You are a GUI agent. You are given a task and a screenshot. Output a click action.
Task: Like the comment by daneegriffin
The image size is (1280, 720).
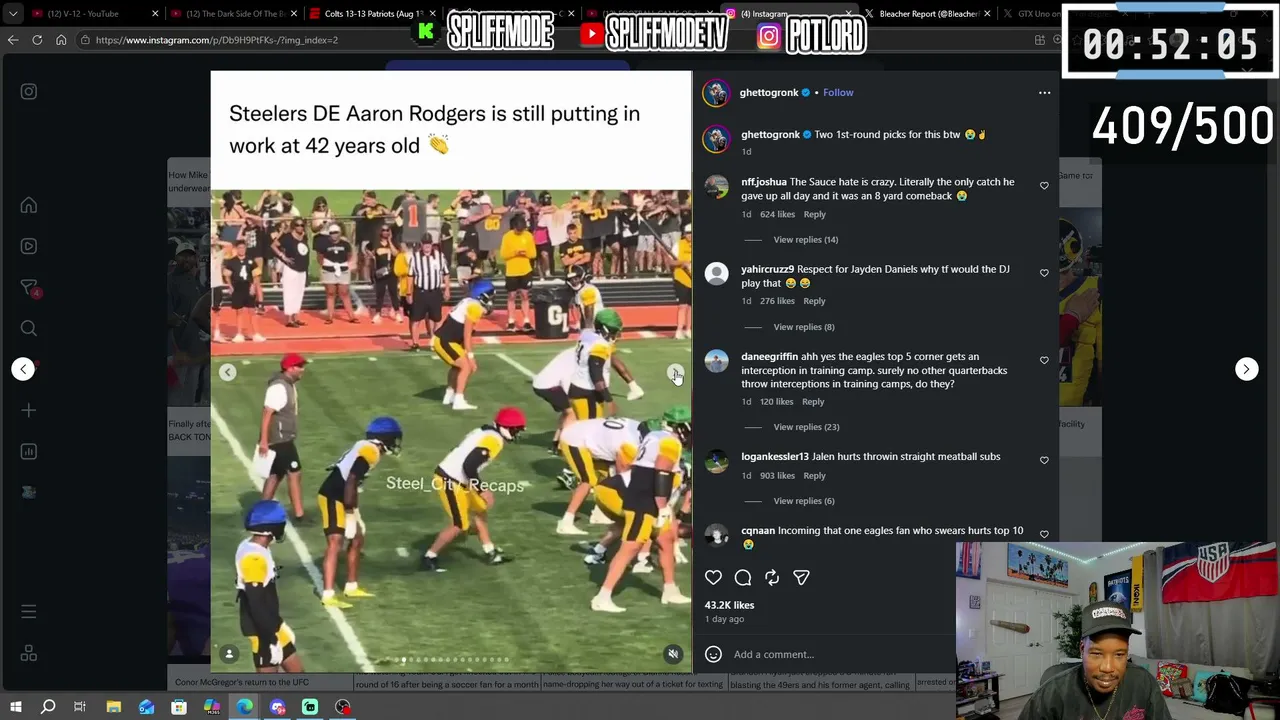click(1044, 360)
